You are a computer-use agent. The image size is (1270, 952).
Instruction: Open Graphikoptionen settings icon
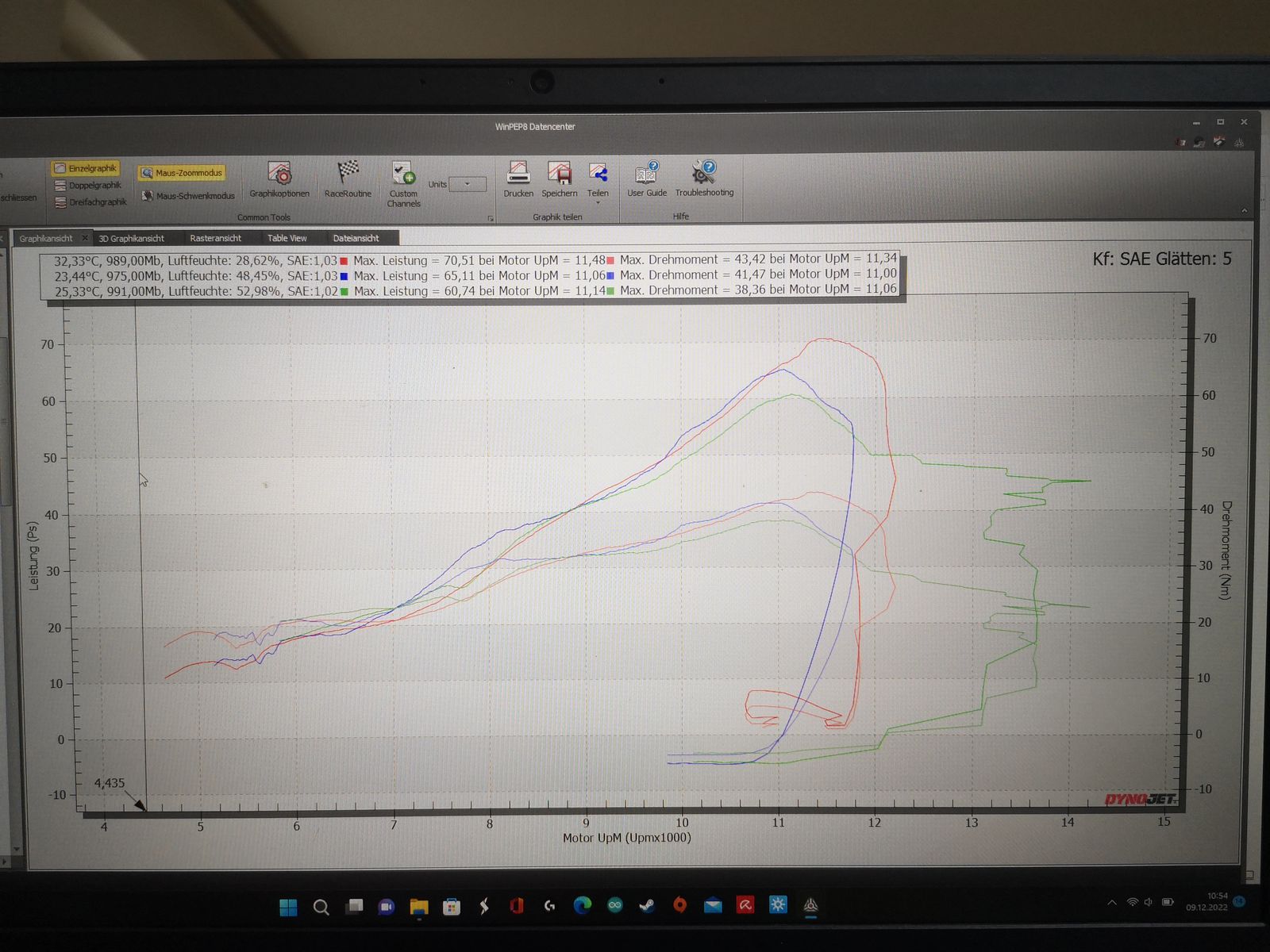point(279,174)
